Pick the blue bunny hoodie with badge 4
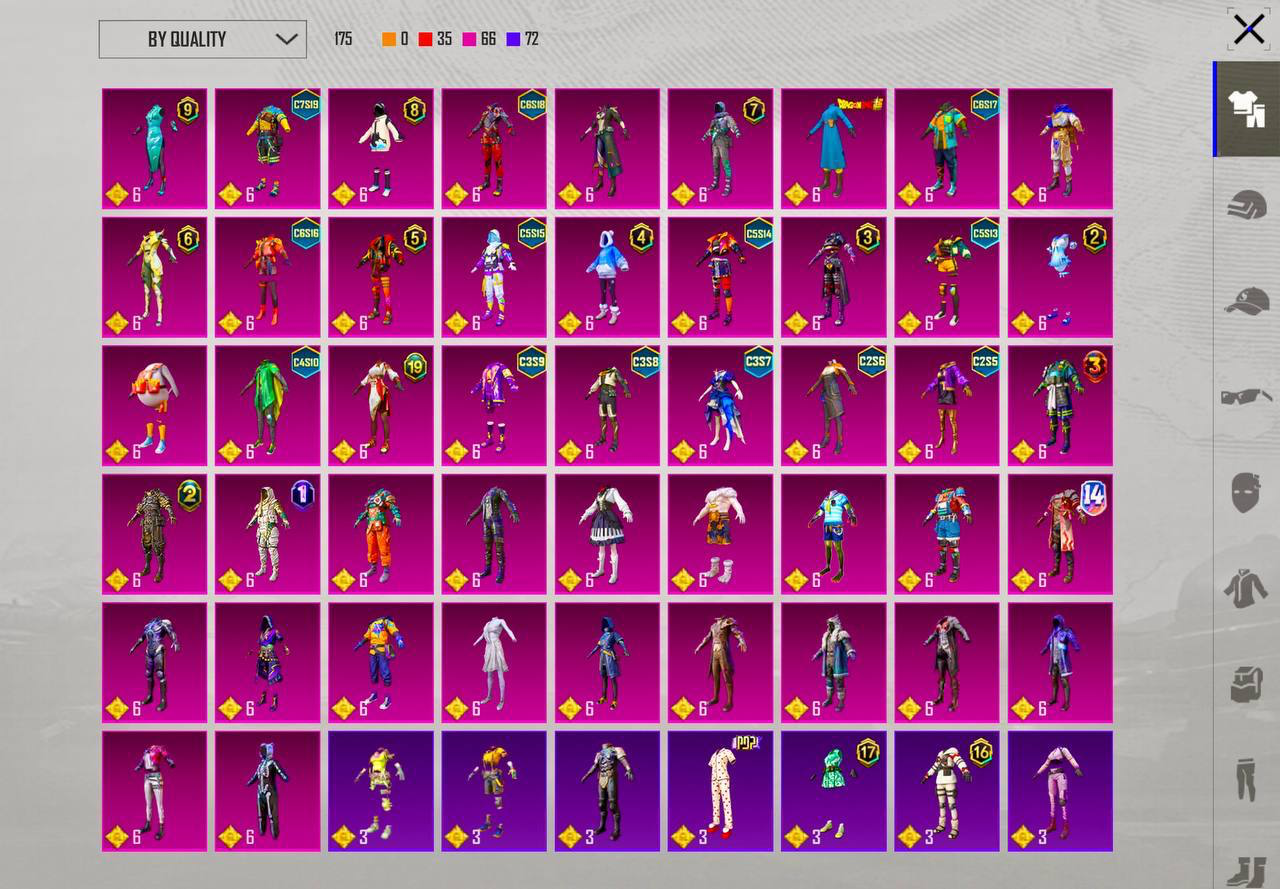The image size is (1280, 889). point(607,277)
